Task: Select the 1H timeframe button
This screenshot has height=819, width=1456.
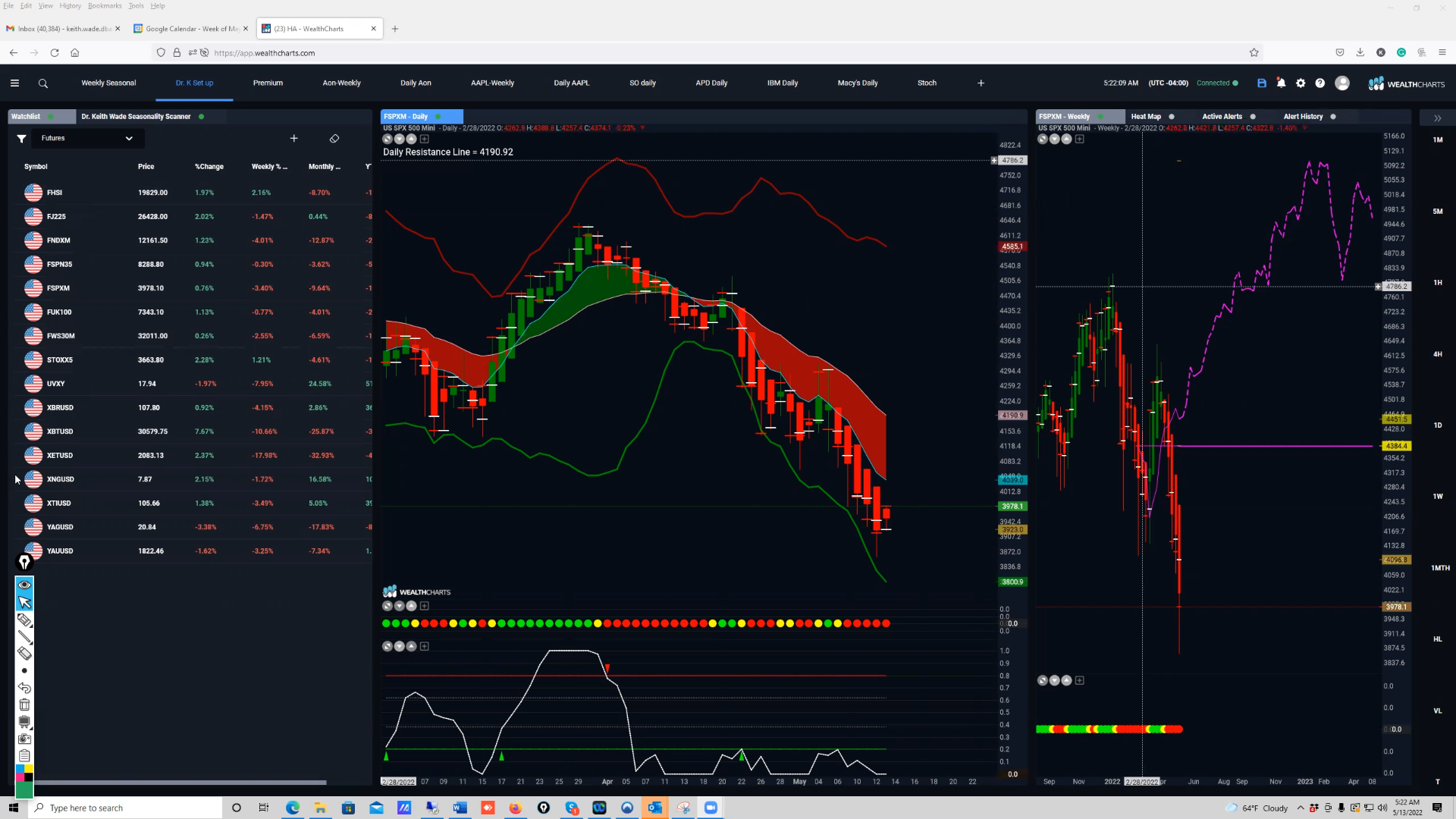Action: 1438,283
